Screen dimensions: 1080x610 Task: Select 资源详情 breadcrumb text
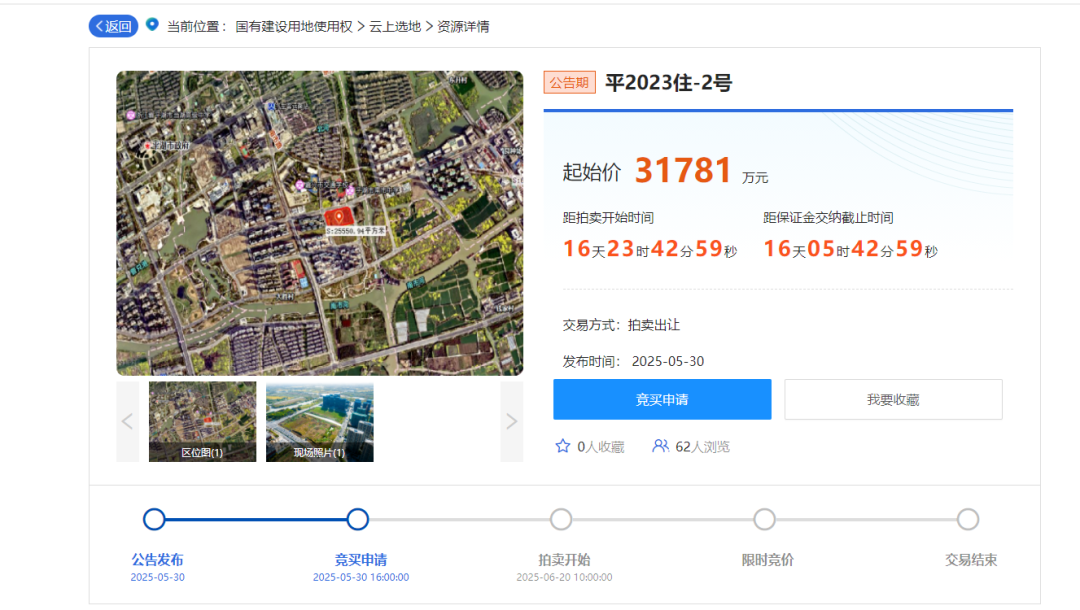(x=463, y=27)
